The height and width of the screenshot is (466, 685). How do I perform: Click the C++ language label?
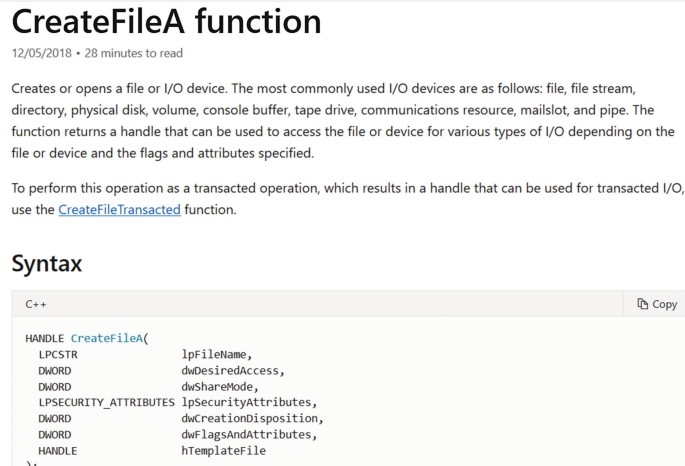click(x=36, y=304)
